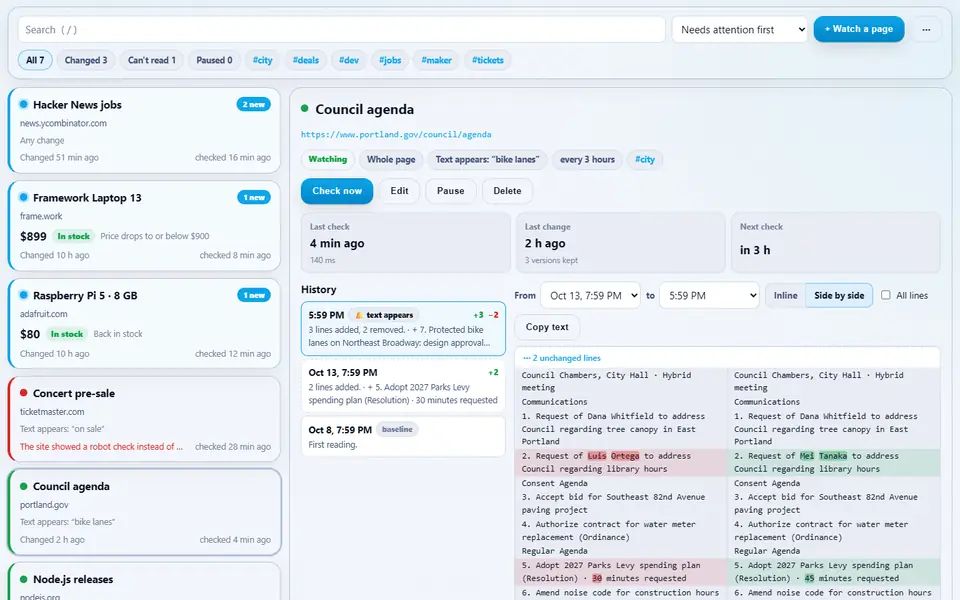The height and width of the screenshot is (600, 960).
Task: Filter list by the Changed 3 tab
Action: (x=86, y=60)
